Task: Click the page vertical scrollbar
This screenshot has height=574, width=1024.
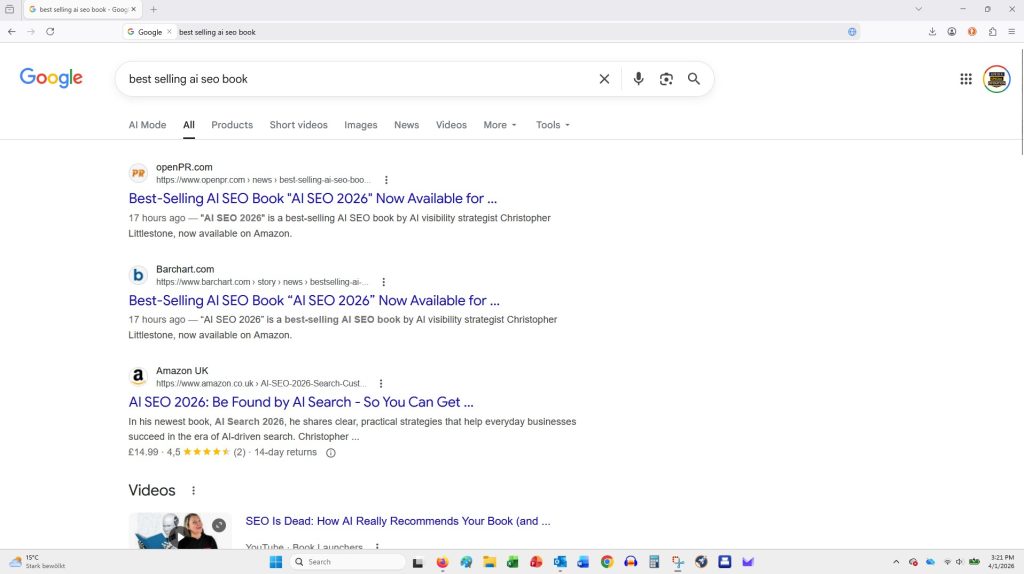Action: pyautogui.click(x=1021, y=101)
